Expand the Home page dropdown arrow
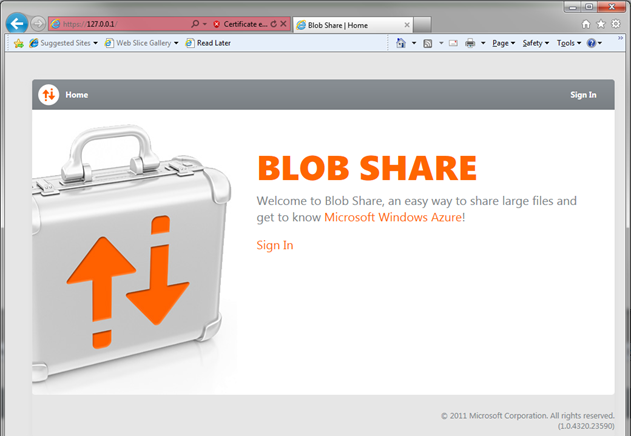This screenshot has height=436, width=631. (x=414, y=43)
